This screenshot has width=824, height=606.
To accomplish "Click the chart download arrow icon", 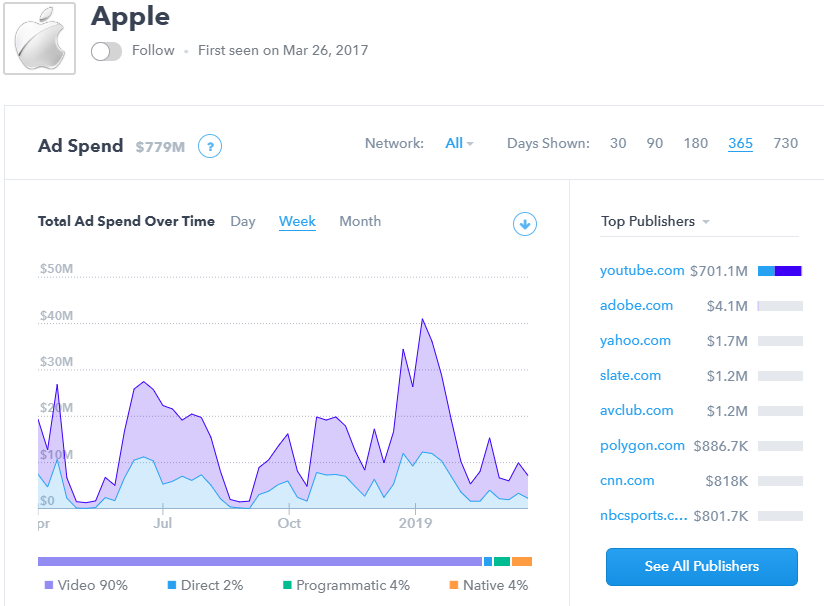I will tap(525, 224).
